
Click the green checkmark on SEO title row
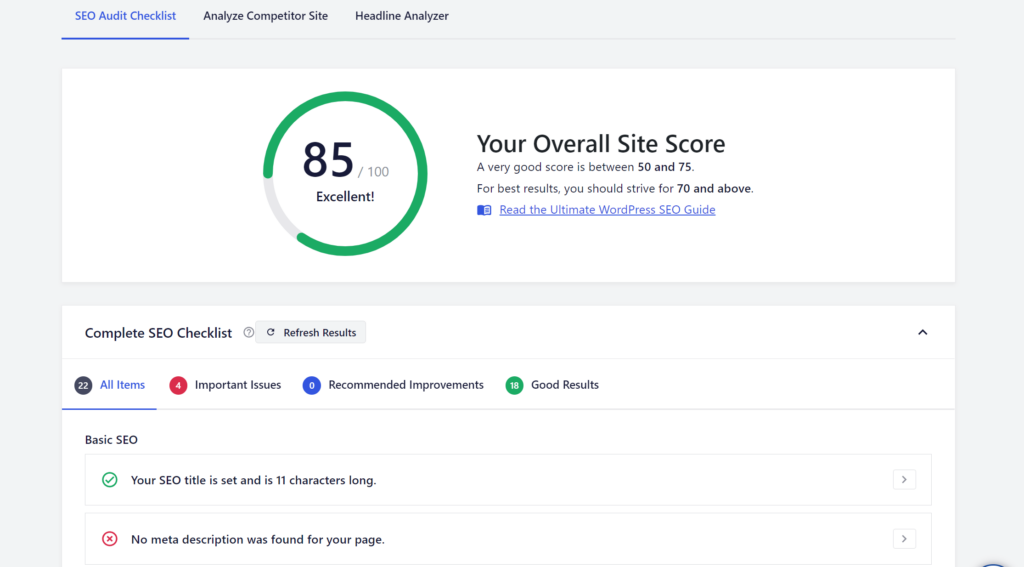110,480
